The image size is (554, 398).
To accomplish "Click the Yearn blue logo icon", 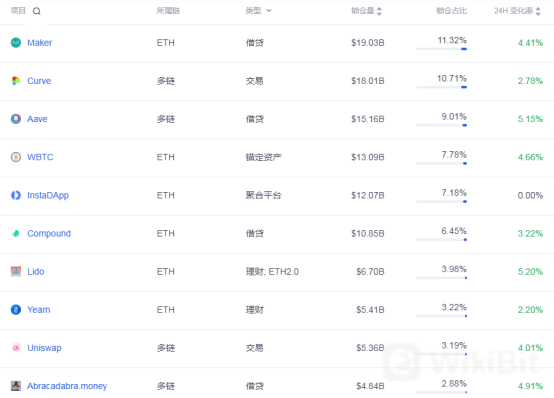I will click(16, 310).
